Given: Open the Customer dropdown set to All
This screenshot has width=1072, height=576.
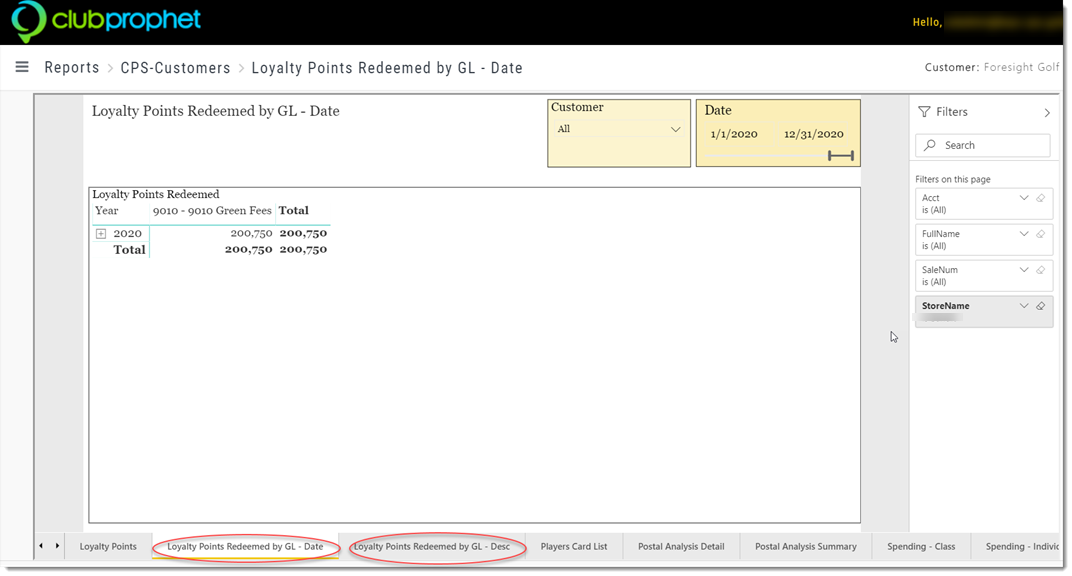Looking at the screenshot, I should coord(619,129).
